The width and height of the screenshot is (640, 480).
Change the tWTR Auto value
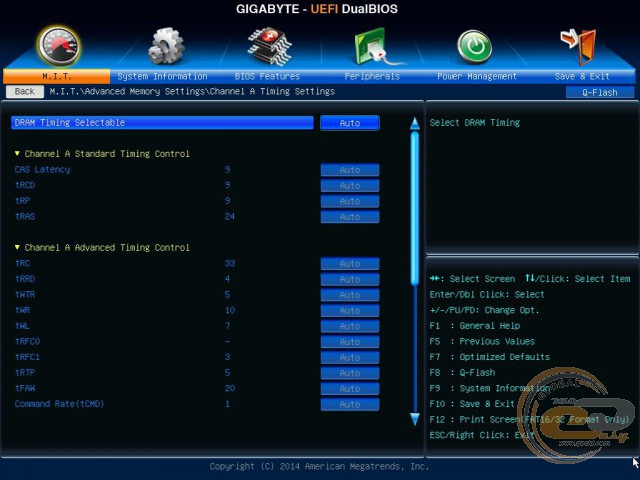point(350,295)
